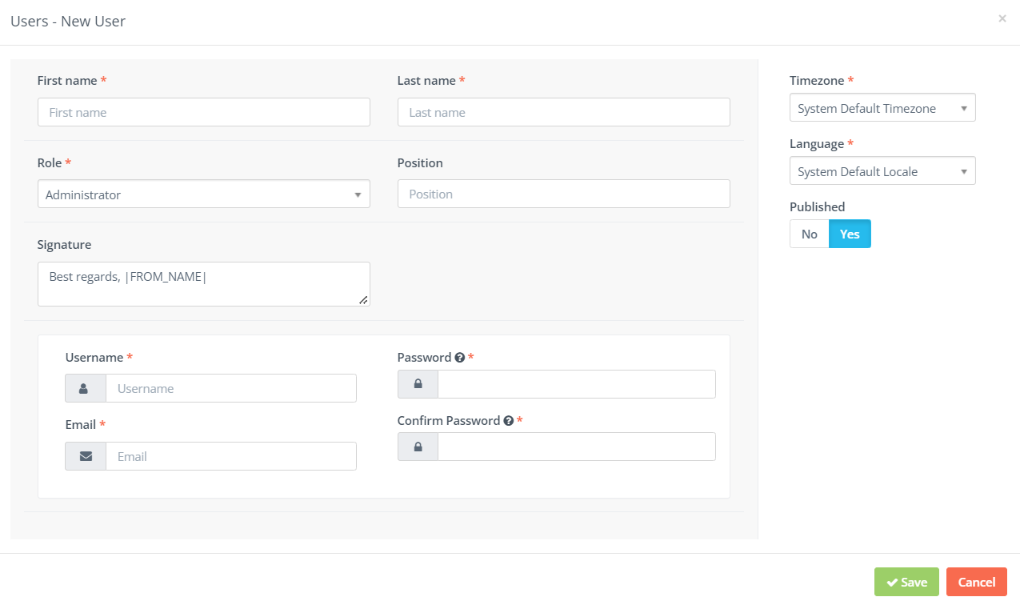The image size is (1020, 609).
Task: Click the Signature textarea resize handle
Action: click(x=363, y=300)
